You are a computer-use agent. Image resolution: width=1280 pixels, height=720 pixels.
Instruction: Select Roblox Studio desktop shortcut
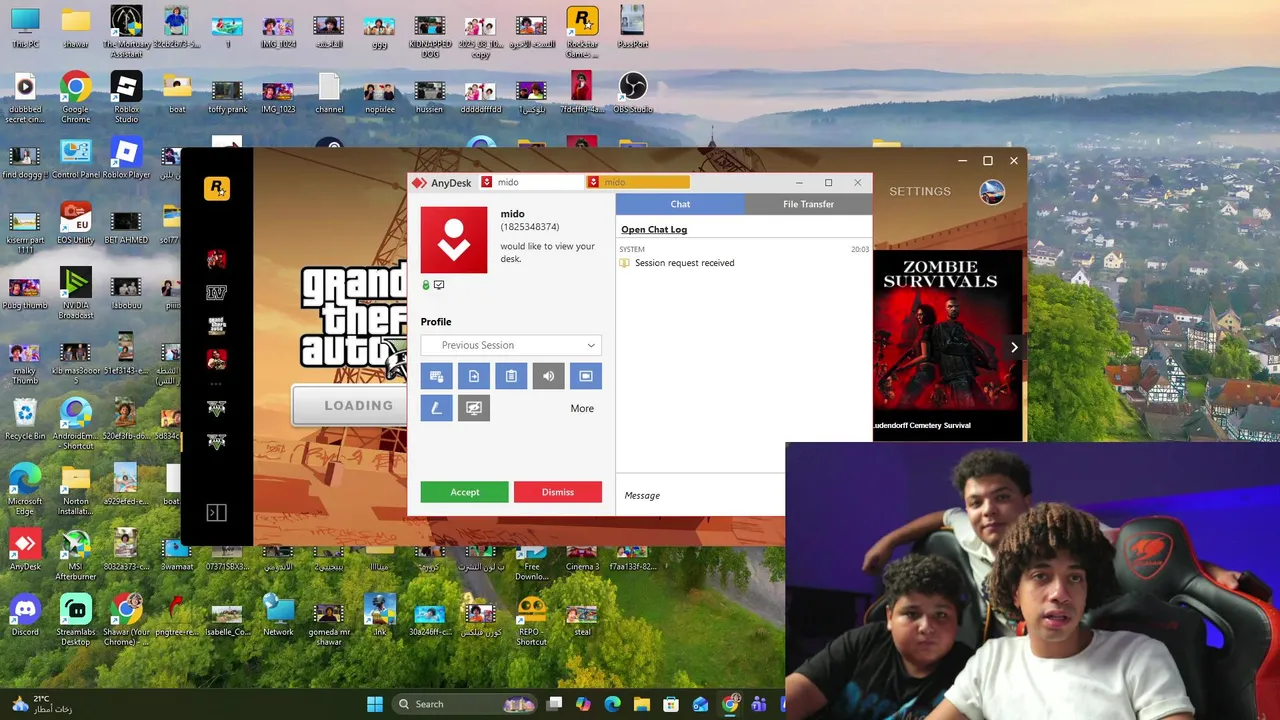126,98
